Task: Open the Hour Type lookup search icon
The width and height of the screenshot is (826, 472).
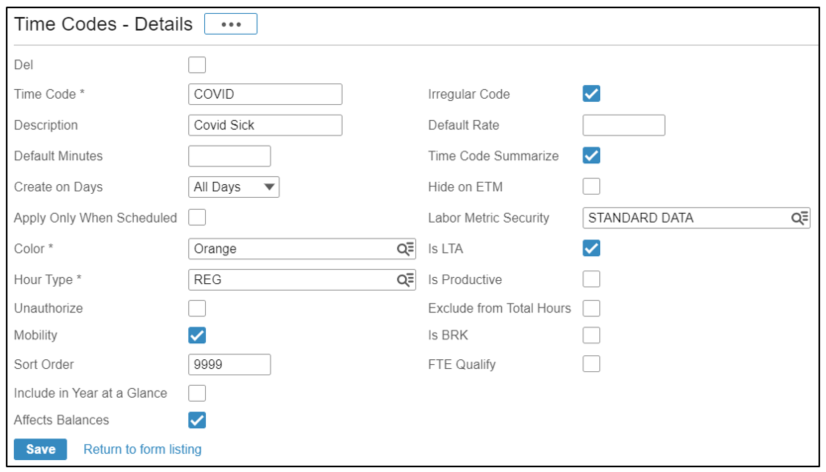Action: 405,280
